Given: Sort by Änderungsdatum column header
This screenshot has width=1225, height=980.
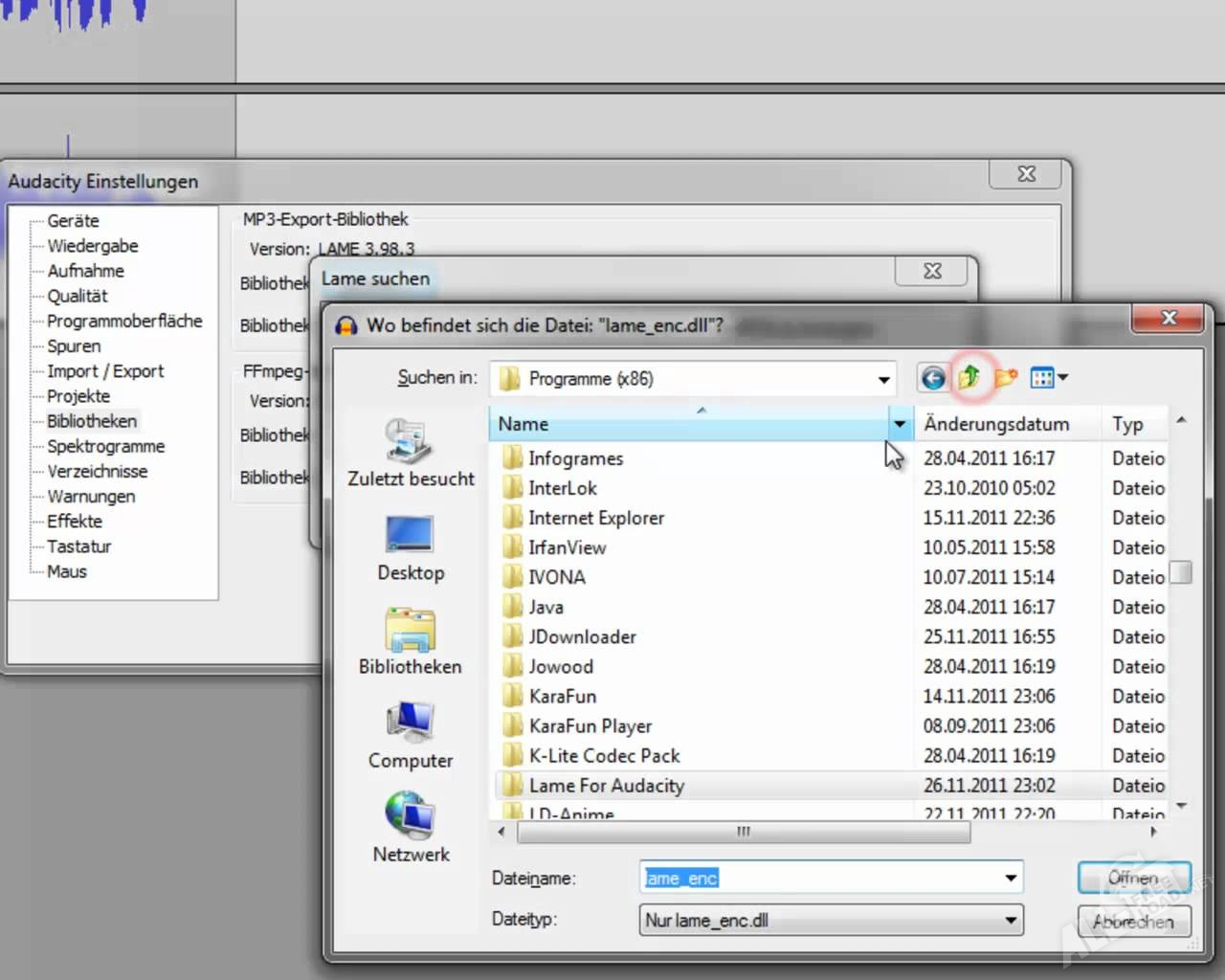Looking at the screenshot, I should coord(996,424).
